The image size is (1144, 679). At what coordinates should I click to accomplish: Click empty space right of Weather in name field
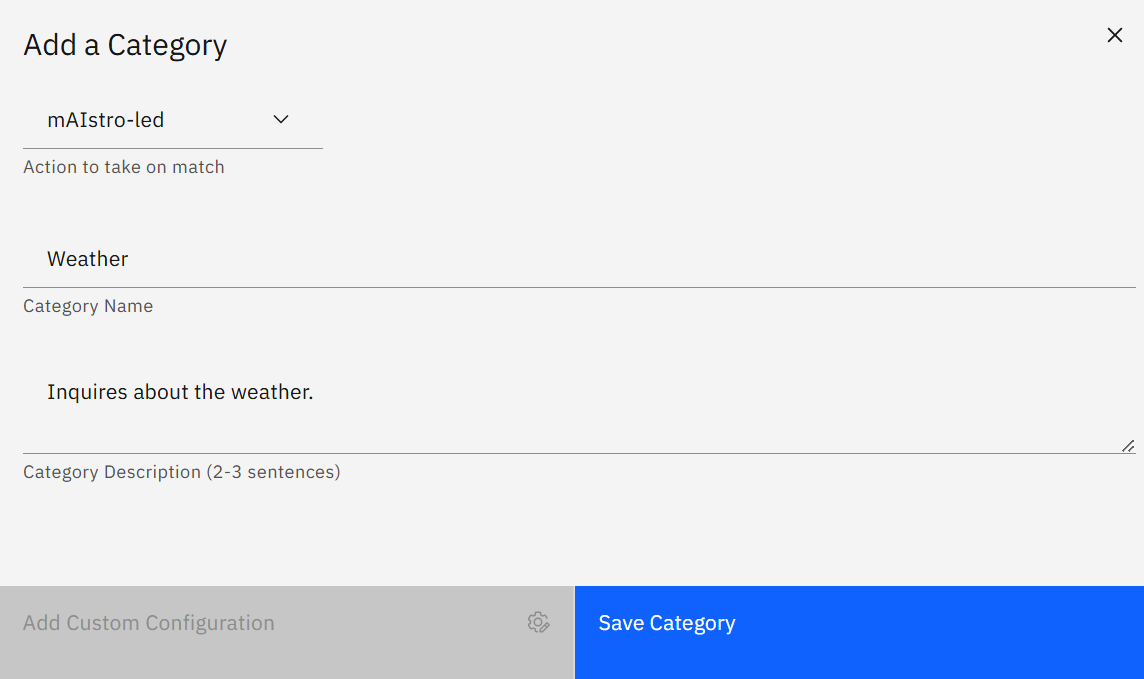click(x=627, y=259)
